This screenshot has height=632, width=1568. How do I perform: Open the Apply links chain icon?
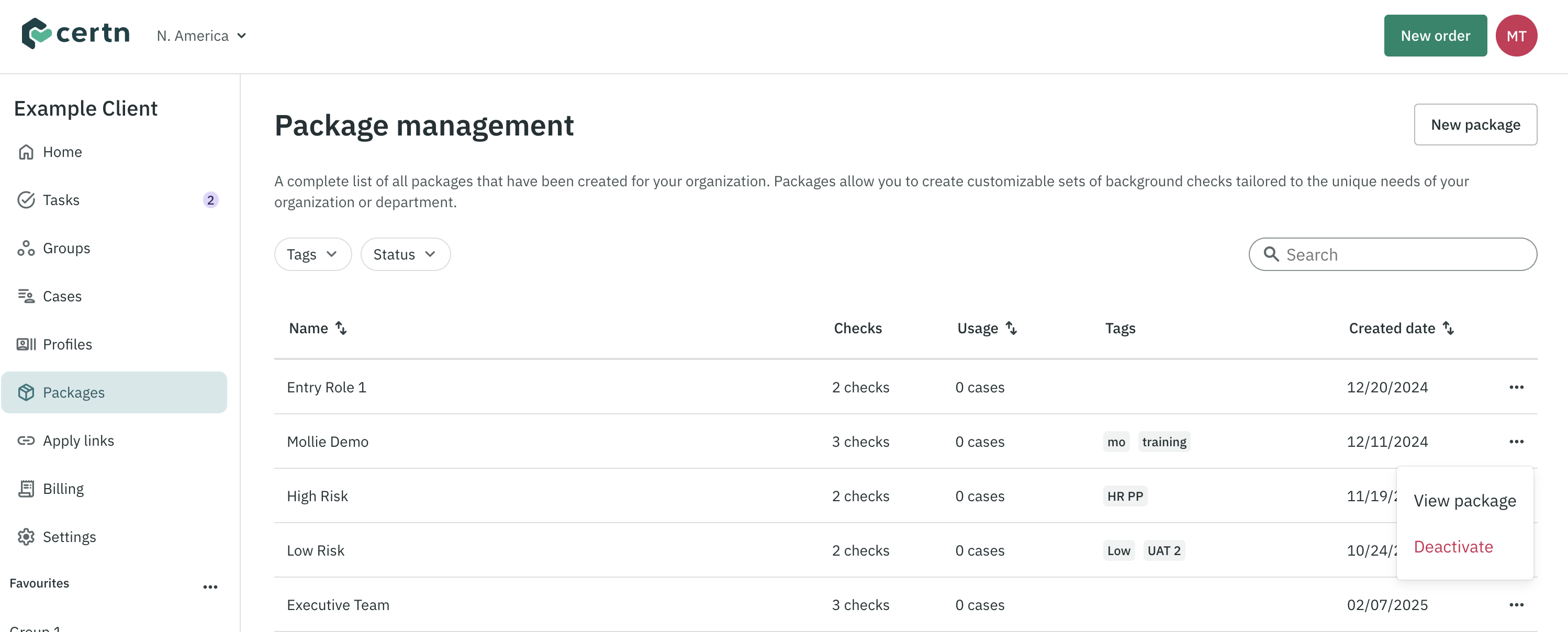(26, 440)
